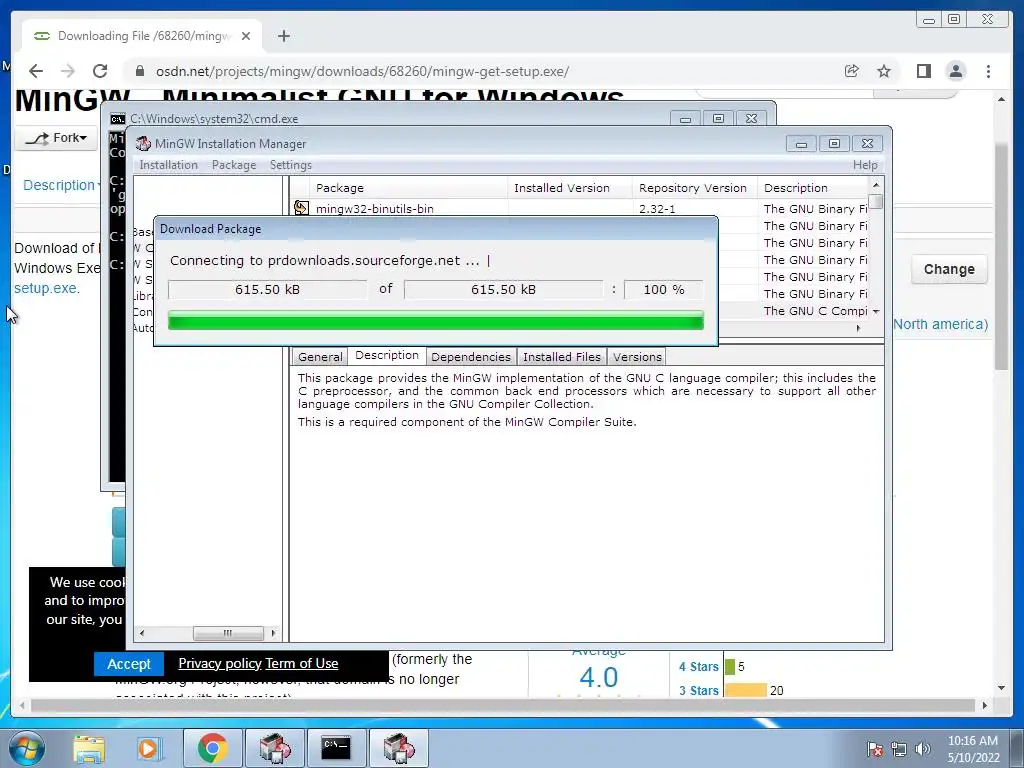Click the volume speaker tray icon

923,748
